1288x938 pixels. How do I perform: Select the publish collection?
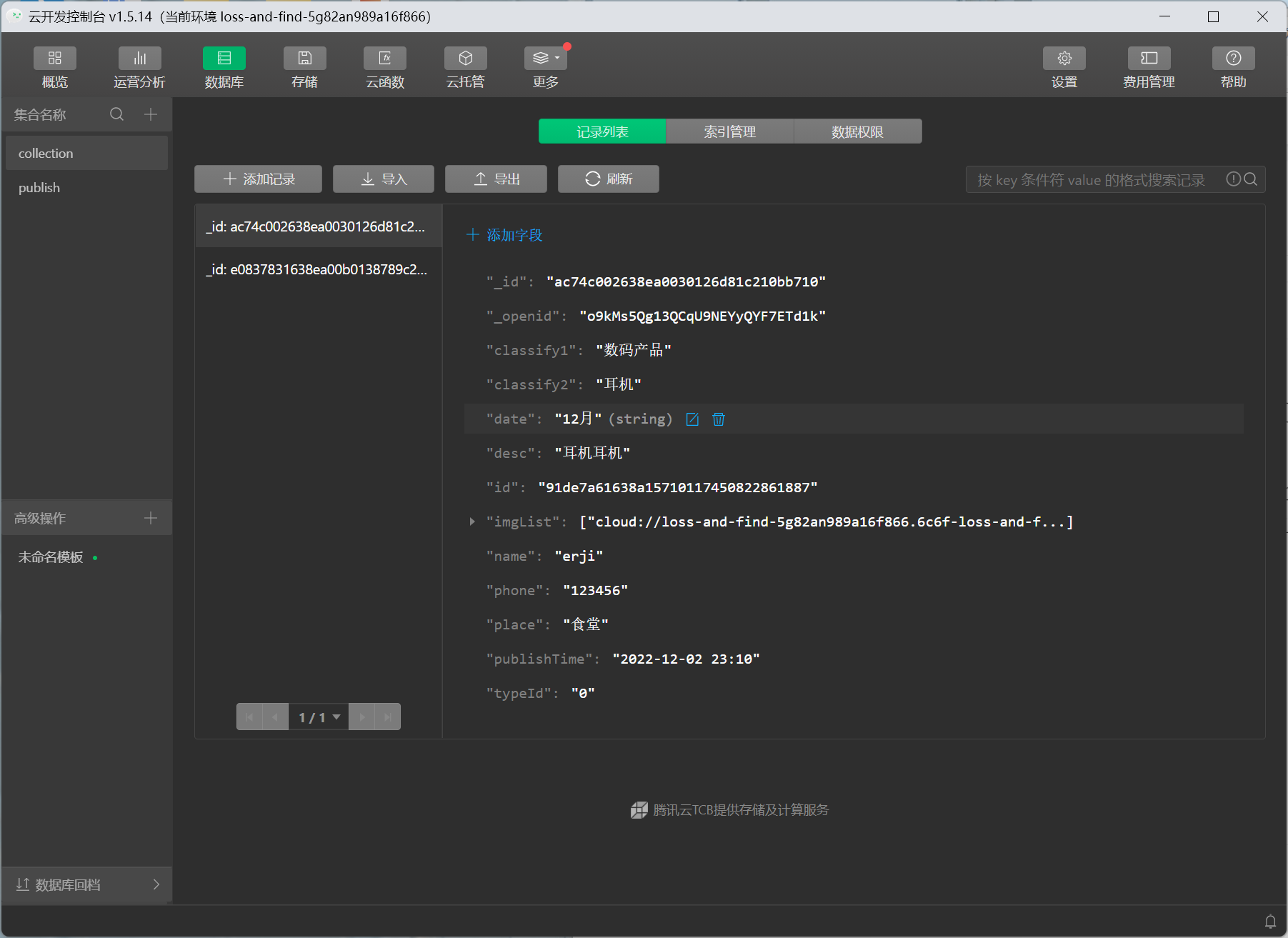tap(39, 188)
